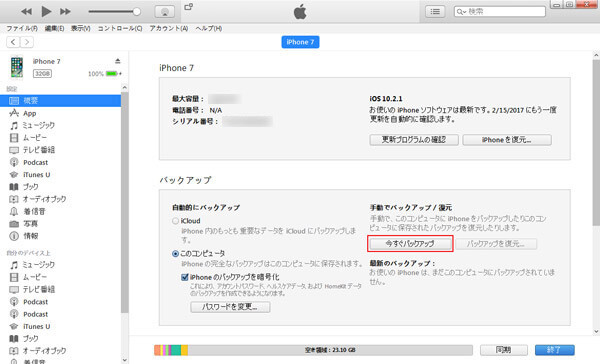Select 概要 in the sidebar
600x364 pixels.
60,101
